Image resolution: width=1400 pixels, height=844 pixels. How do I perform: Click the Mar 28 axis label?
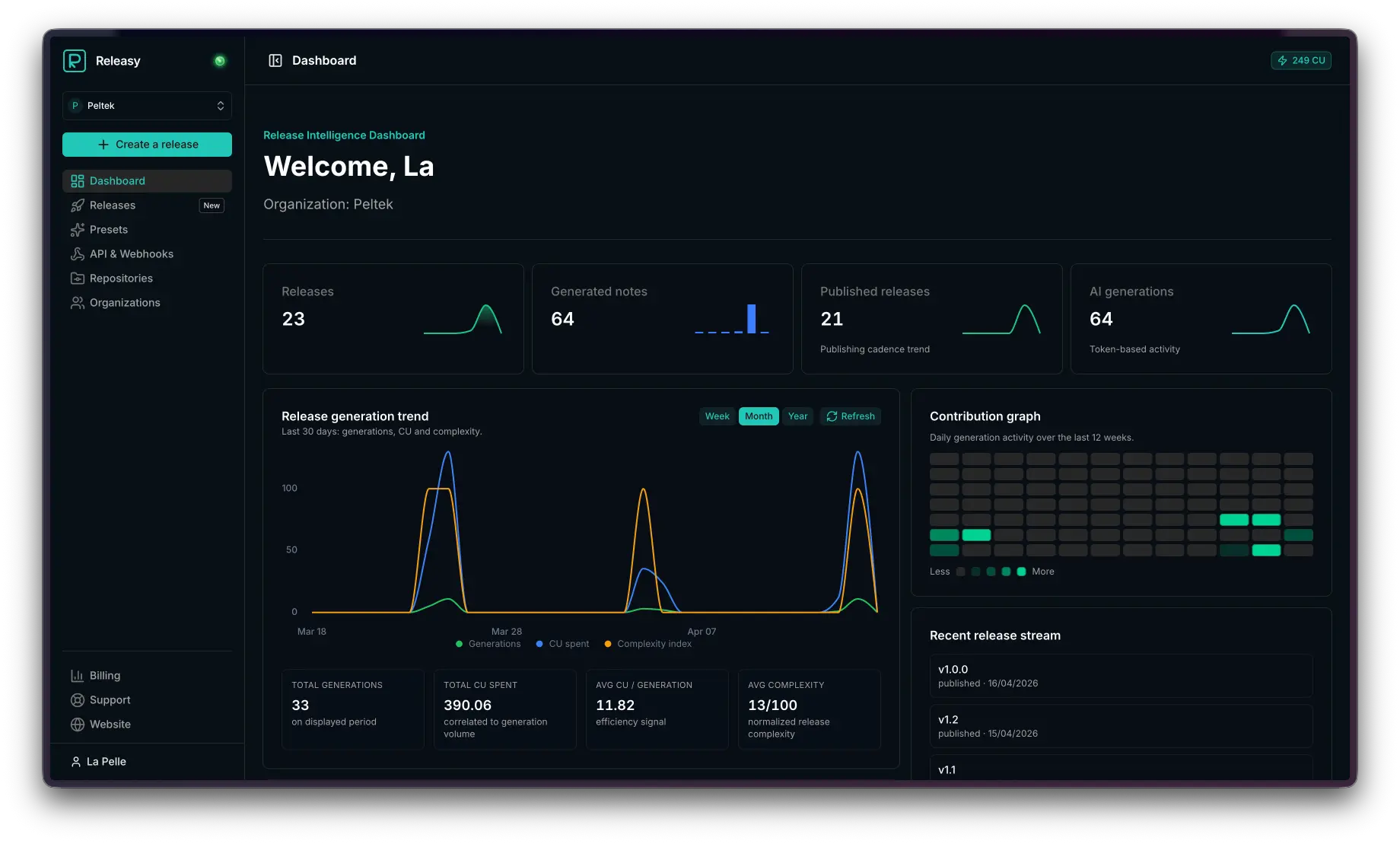coord(507,632)
